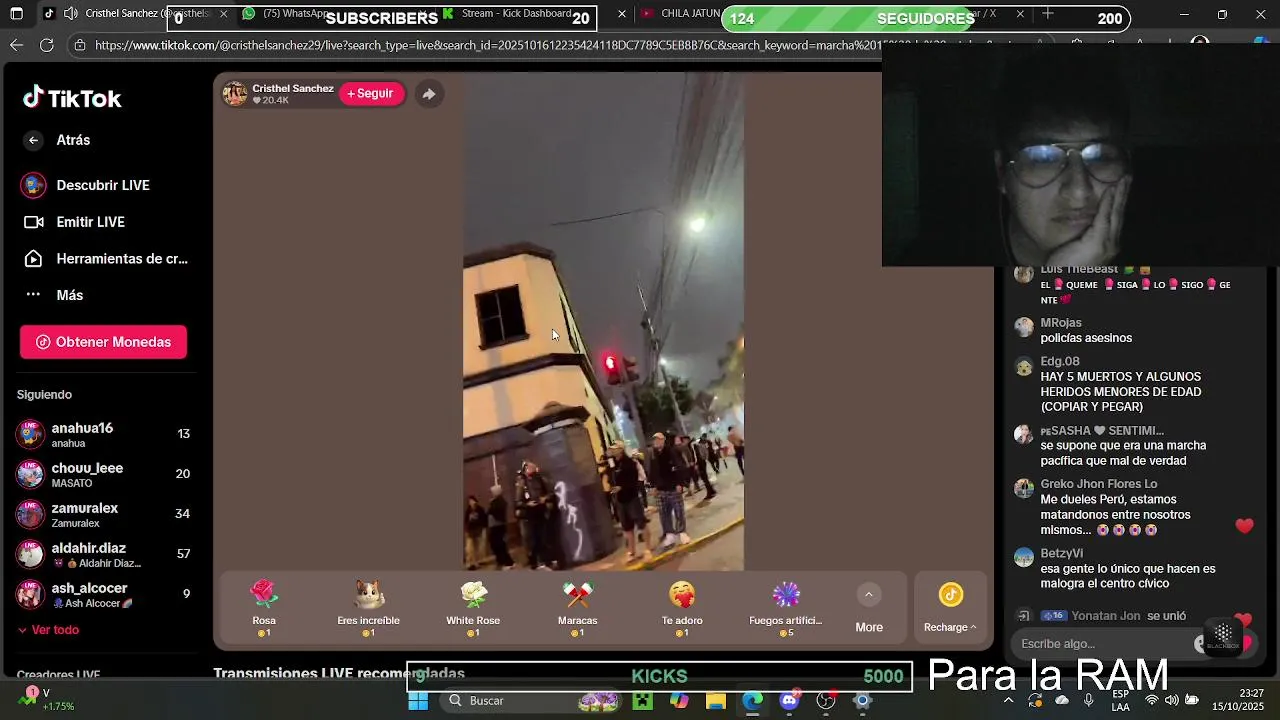Go back with the browser arrow
This screenshot has width=1280, height=720.
[16, 45]
